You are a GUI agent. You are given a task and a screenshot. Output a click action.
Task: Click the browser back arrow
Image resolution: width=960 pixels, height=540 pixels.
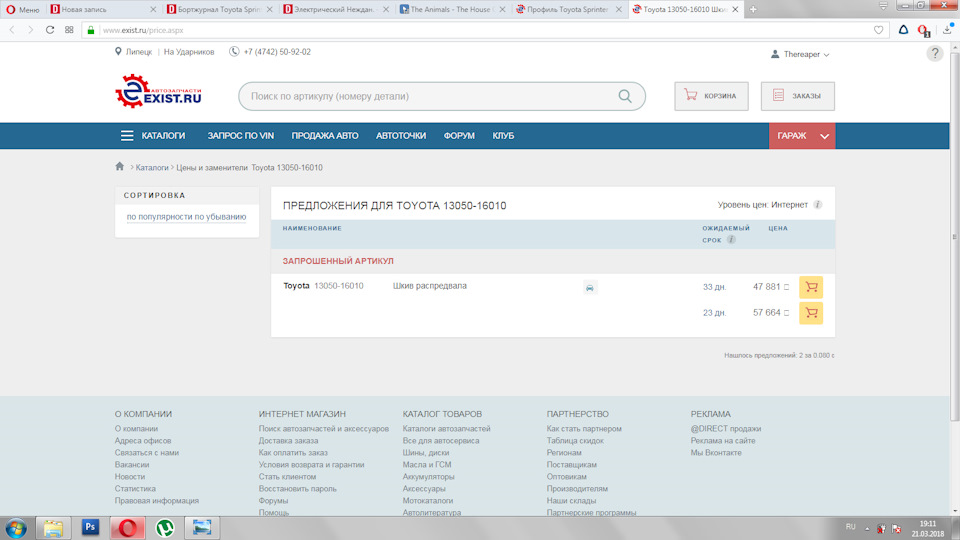(12, 29)
